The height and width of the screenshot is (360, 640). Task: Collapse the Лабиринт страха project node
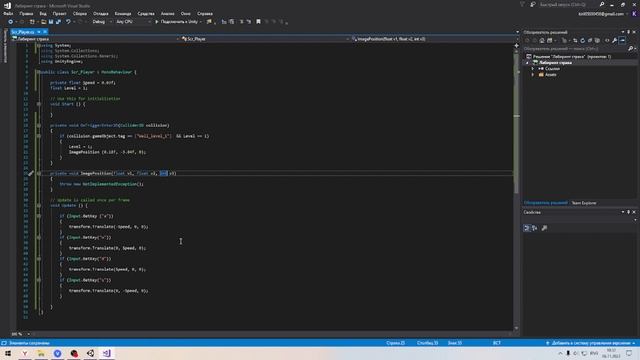tap(527, 63)
